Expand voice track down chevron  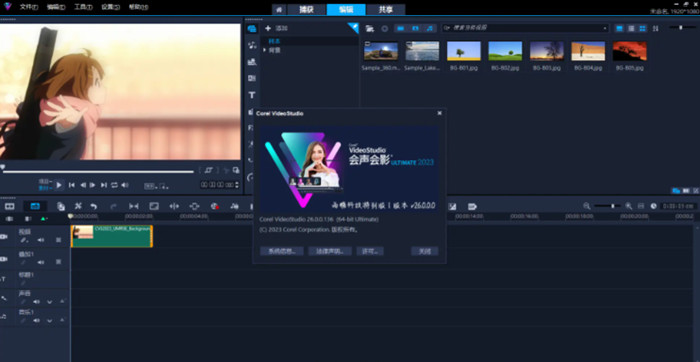[x=50, y=302]
